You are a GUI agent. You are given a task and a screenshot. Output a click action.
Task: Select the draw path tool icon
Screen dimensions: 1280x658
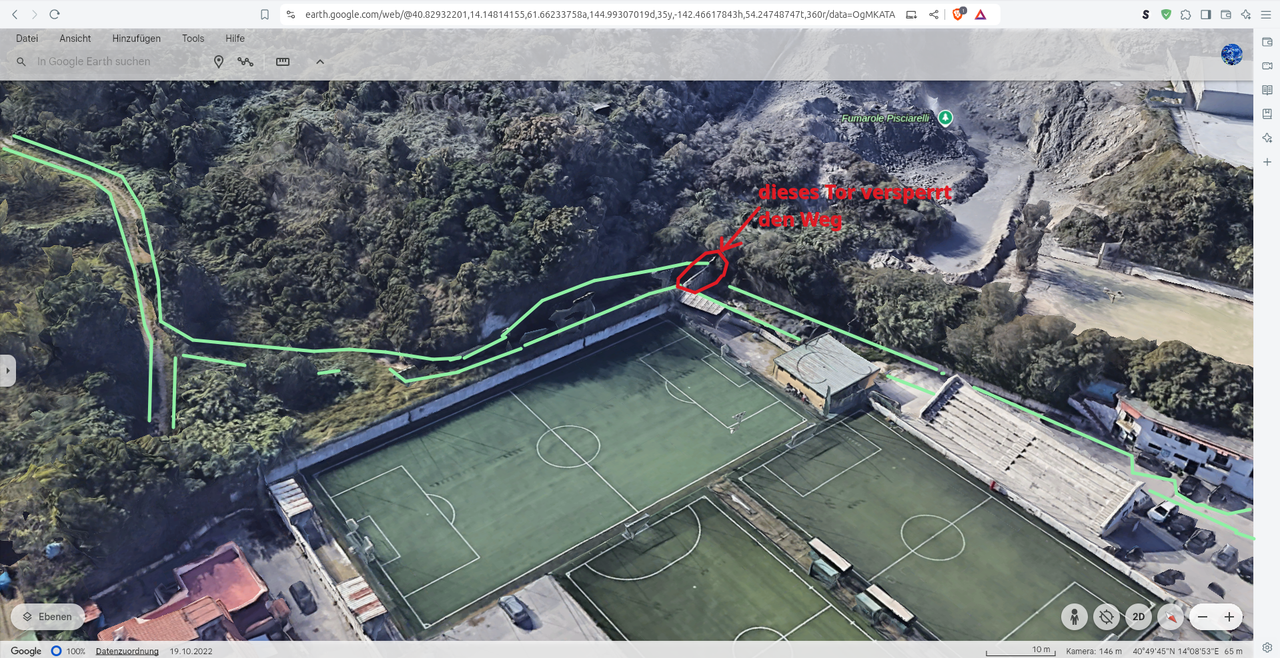(246, 62)
